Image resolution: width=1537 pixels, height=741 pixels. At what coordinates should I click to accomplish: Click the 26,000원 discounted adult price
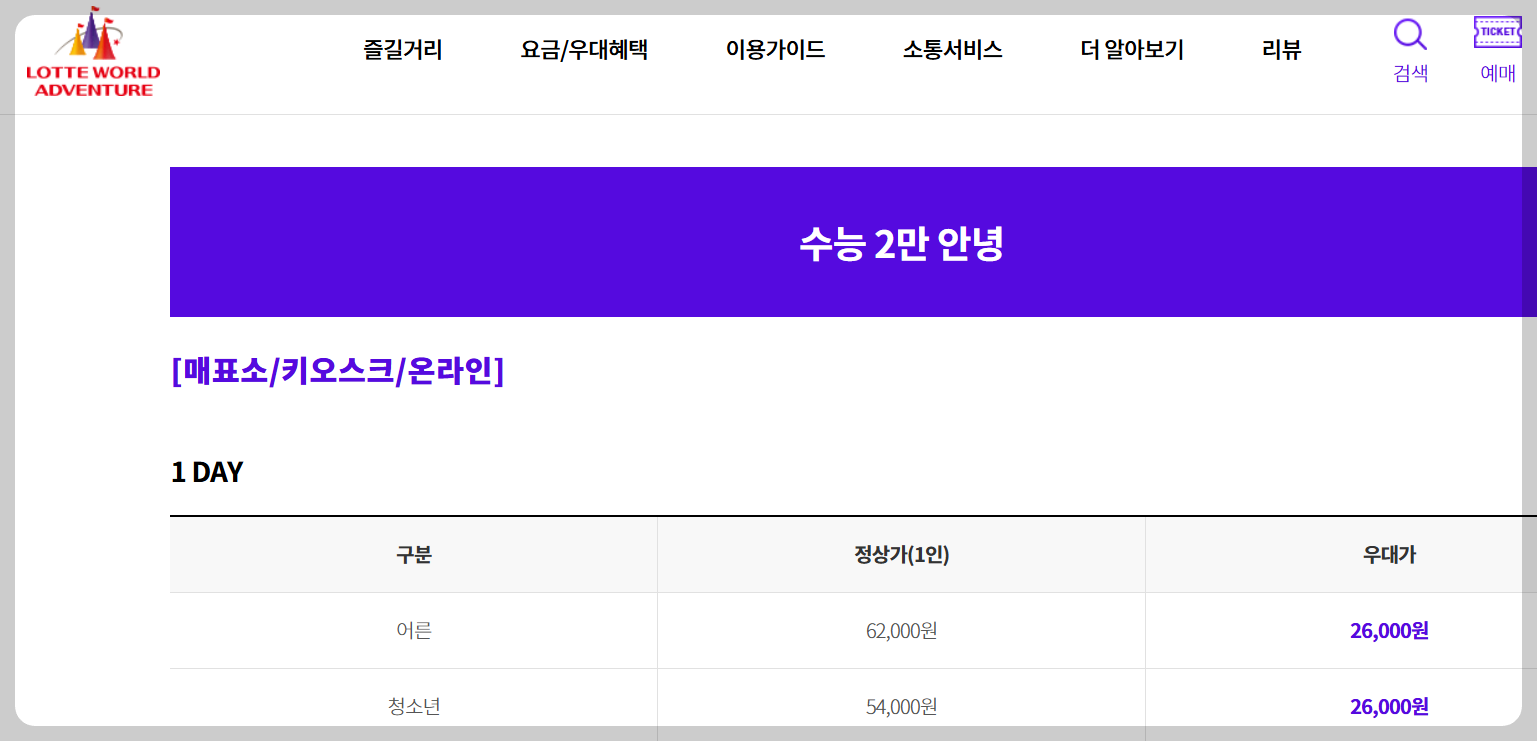click(x=1387, y=630)
